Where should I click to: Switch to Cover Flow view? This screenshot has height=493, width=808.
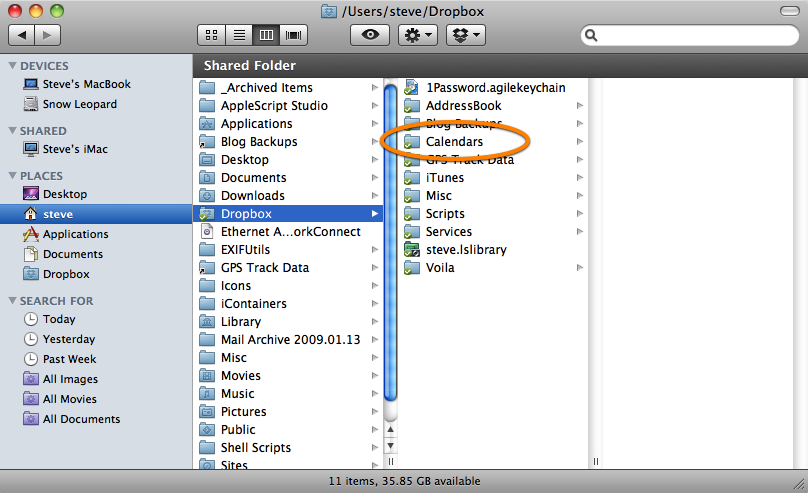(x=294, y=35)
